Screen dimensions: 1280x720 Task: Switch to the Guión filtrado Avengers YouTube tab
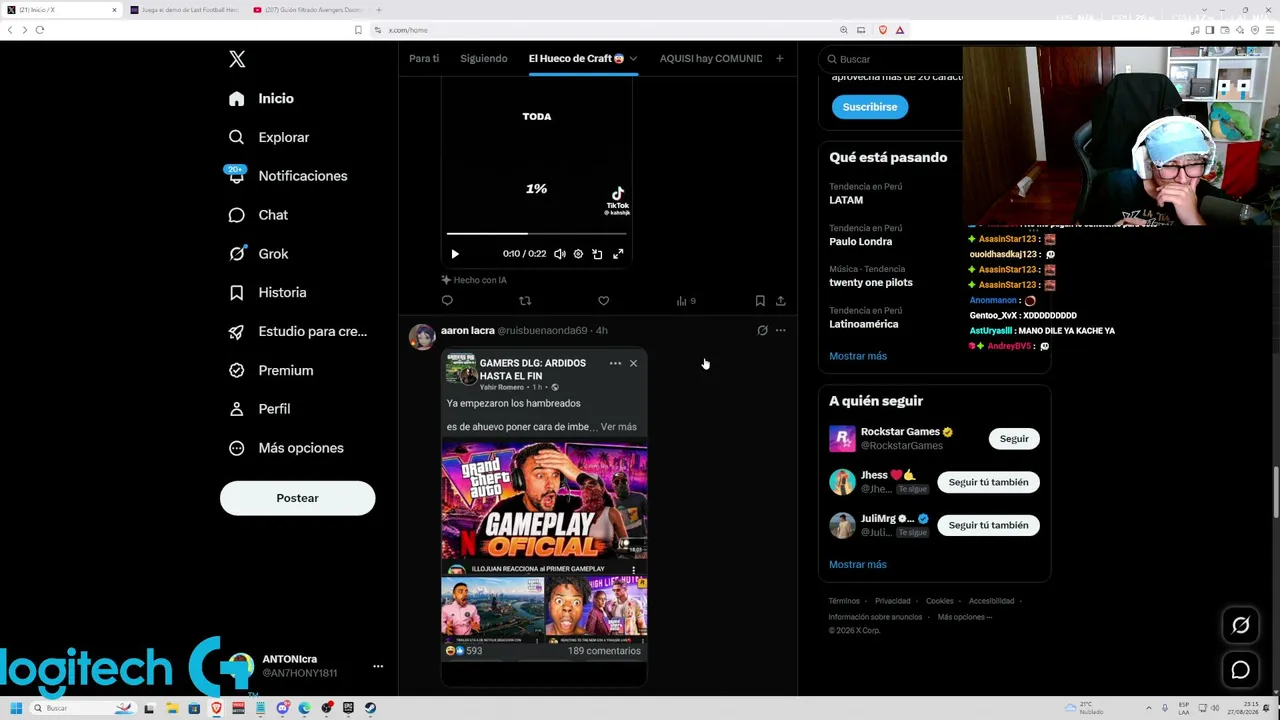coord(308,10)
